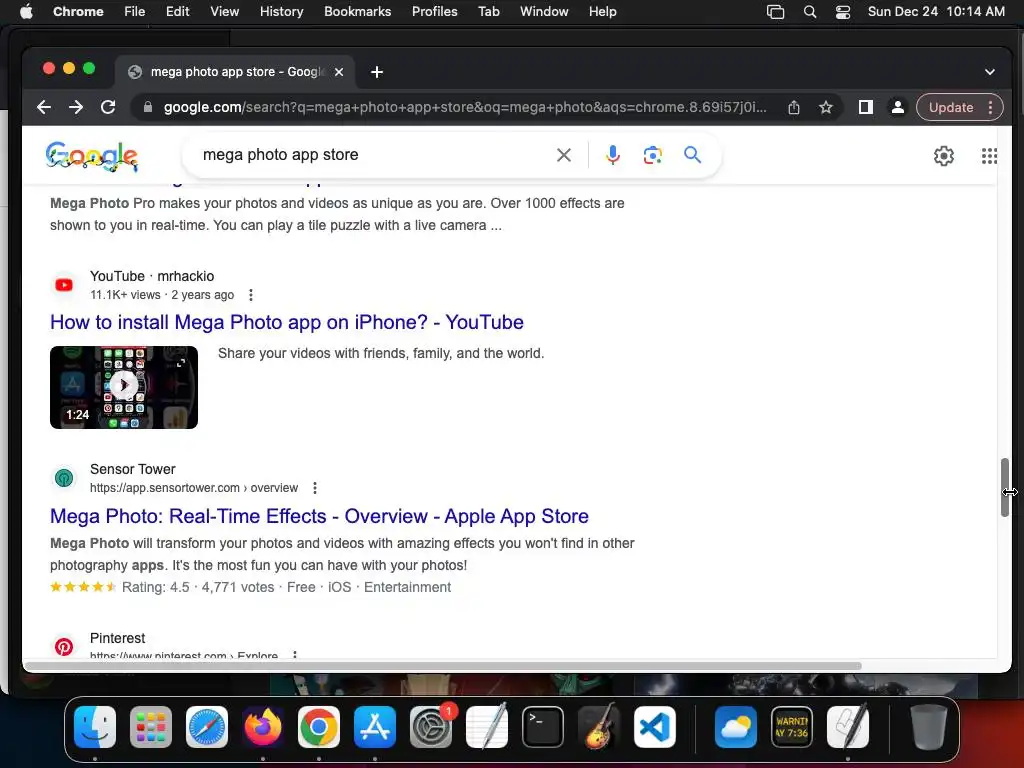Open Google quick settings gear
1024x768 pixels.
pyautogui.click(x=944, y=156)
